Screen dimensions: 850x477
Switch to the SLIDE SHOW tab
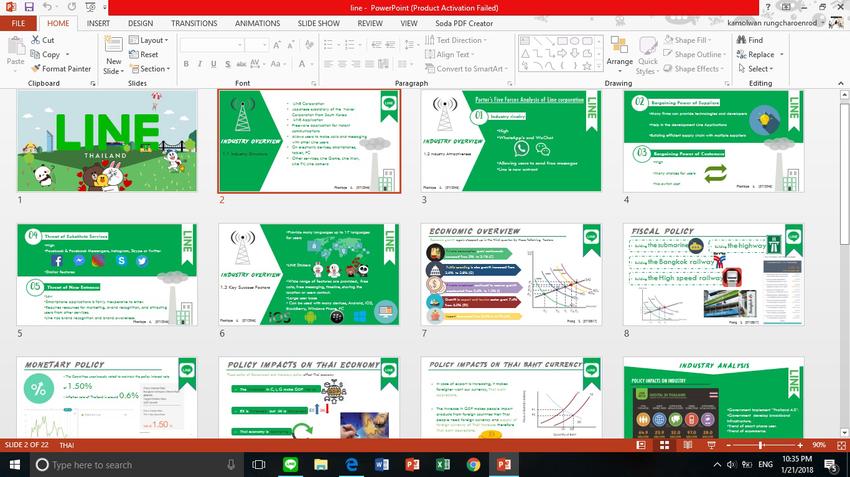(319, 23)
